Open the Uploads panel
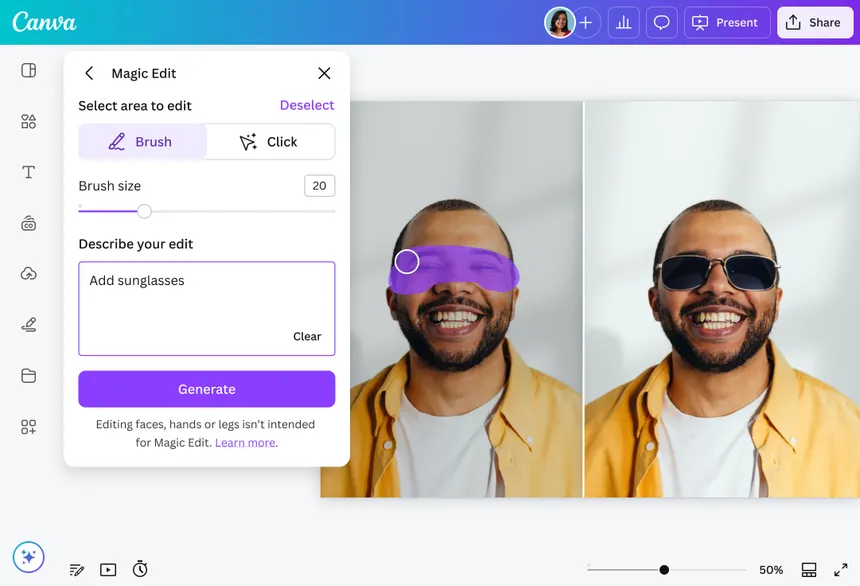The height and width of the screenshot is (586, 860). pyautogui.click(x=28, y=273)
